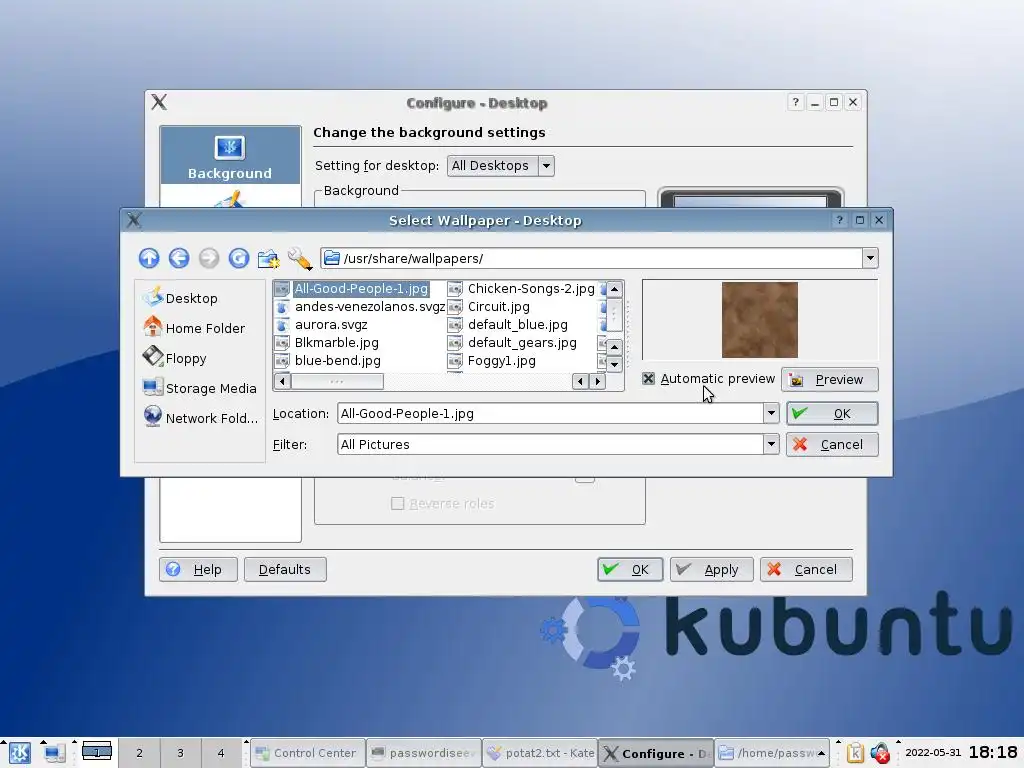This screenshot has width=1024, height=768.
Task: Click OK in Configure Desktop window
Action: click(x=630, y=569)
